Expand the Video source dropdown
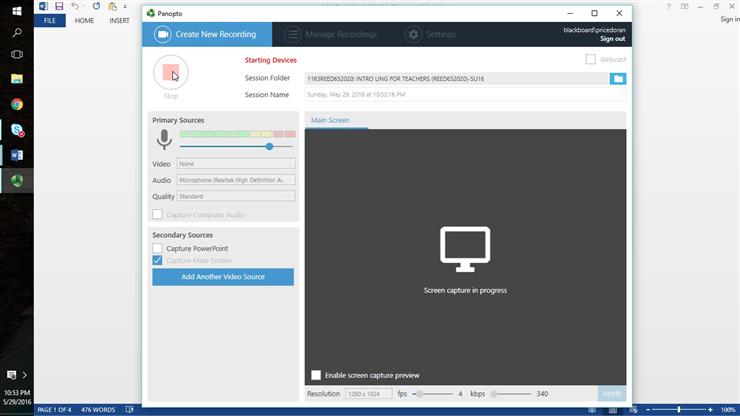 (236, 164)
